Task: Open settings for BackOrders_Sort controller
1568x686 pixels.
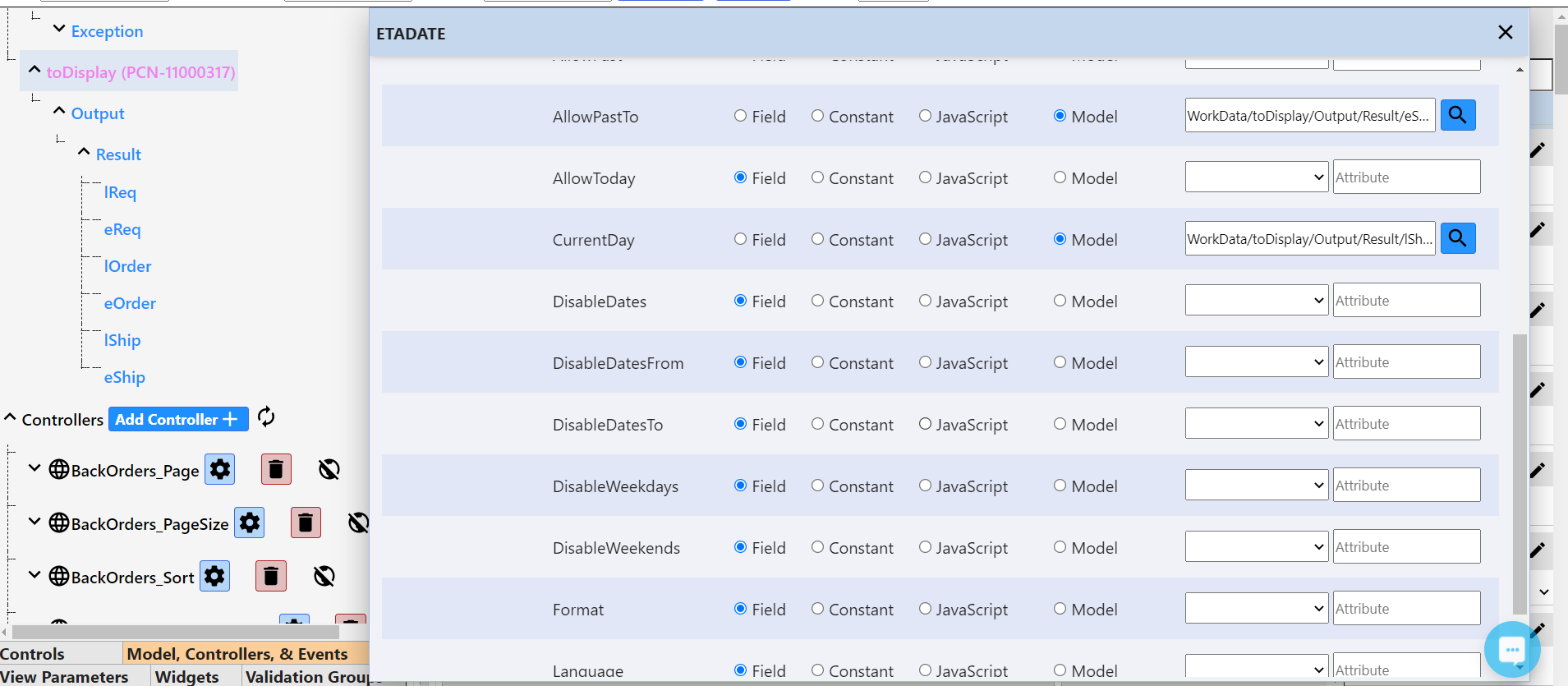Action: coord(215,576)
